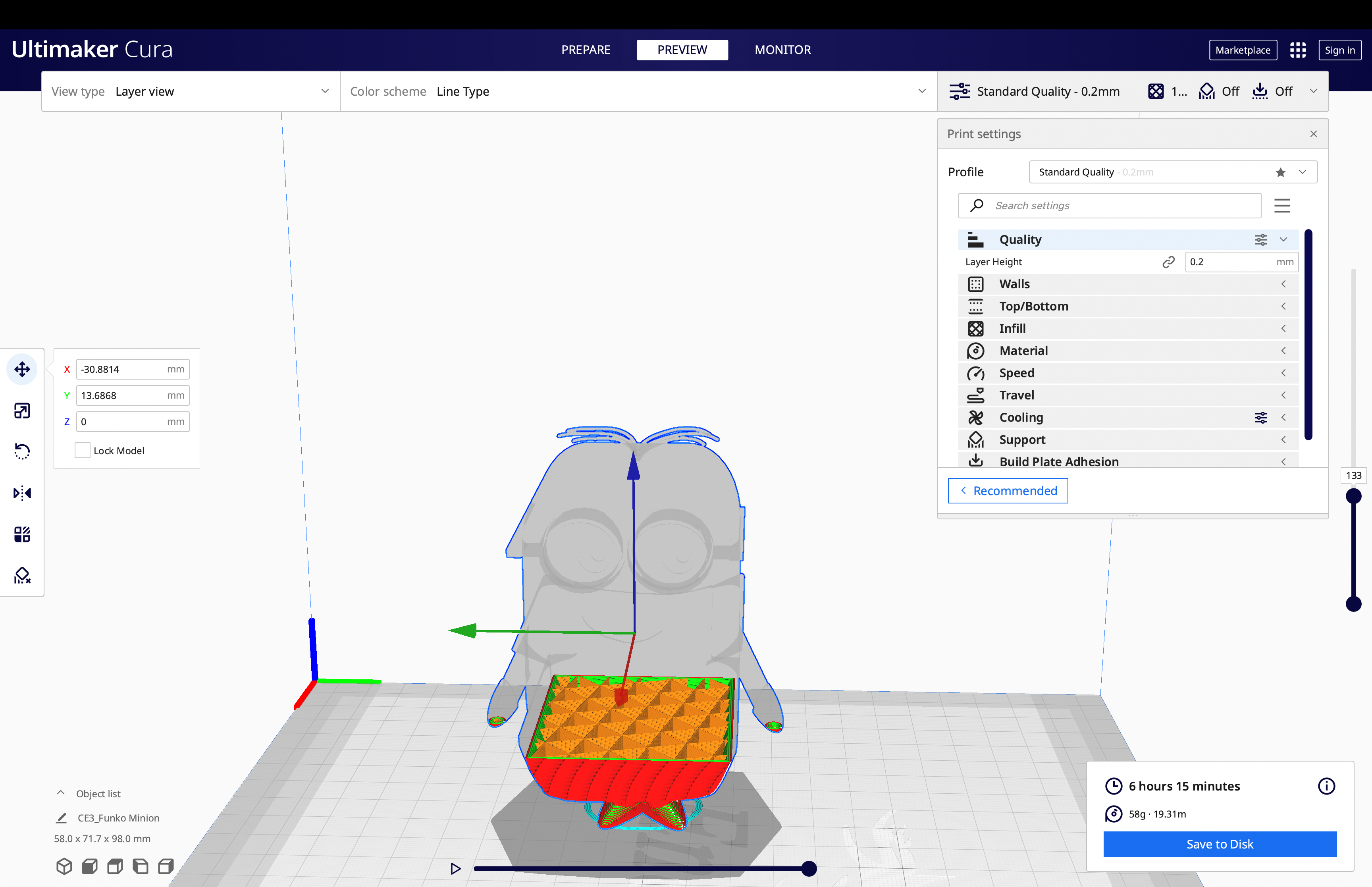Click the search magnifier icon in settings
The image size is (1372, 887).
pos(977,205)
